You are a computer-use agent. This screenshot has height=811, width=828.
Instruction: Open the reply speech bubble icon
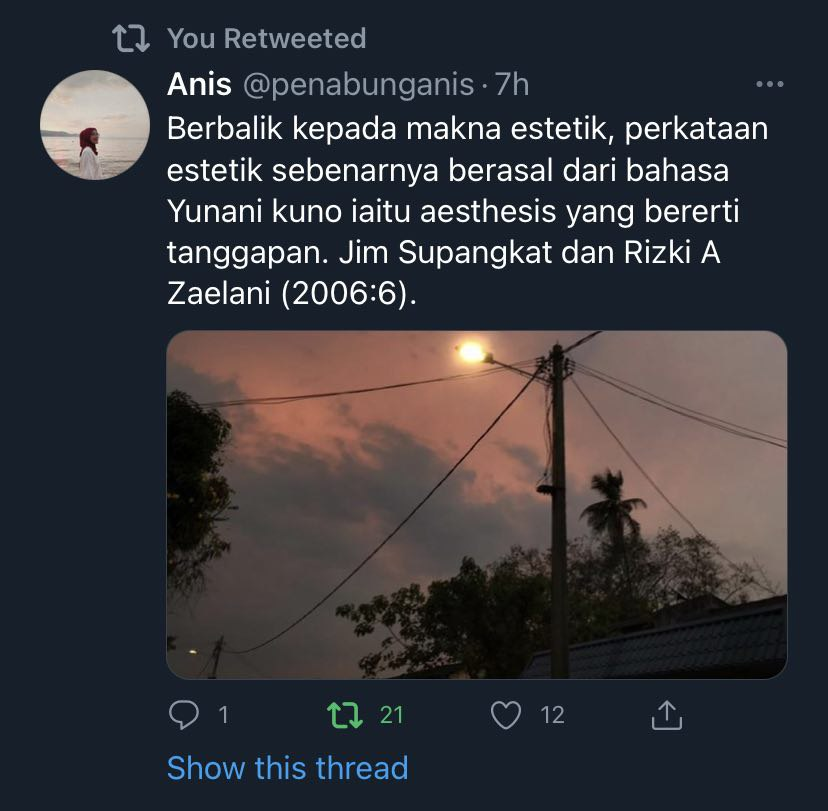183,715
